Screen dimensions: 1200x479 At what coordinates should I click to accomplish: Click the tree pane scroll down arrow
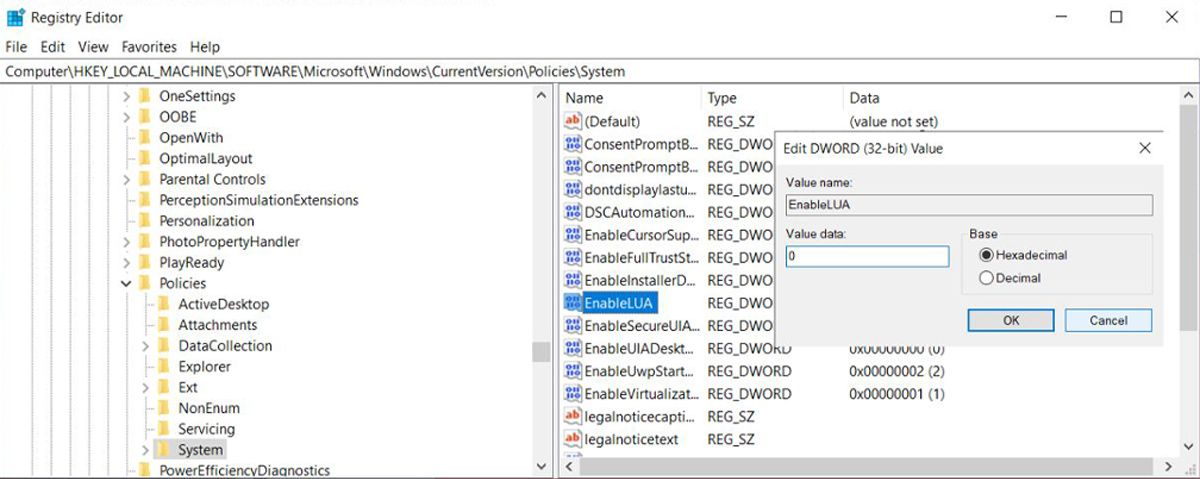tap(541, 467)
